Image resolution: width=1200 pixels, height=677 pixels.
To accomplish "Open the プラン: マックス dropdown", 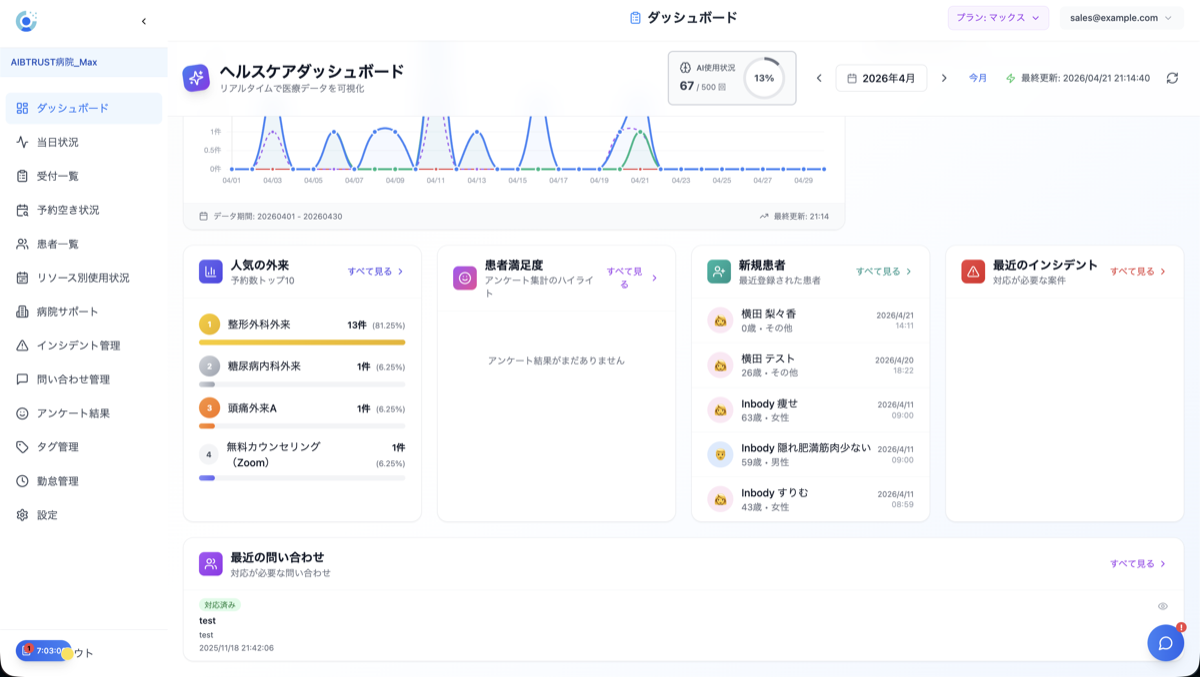I will [998, 17].
